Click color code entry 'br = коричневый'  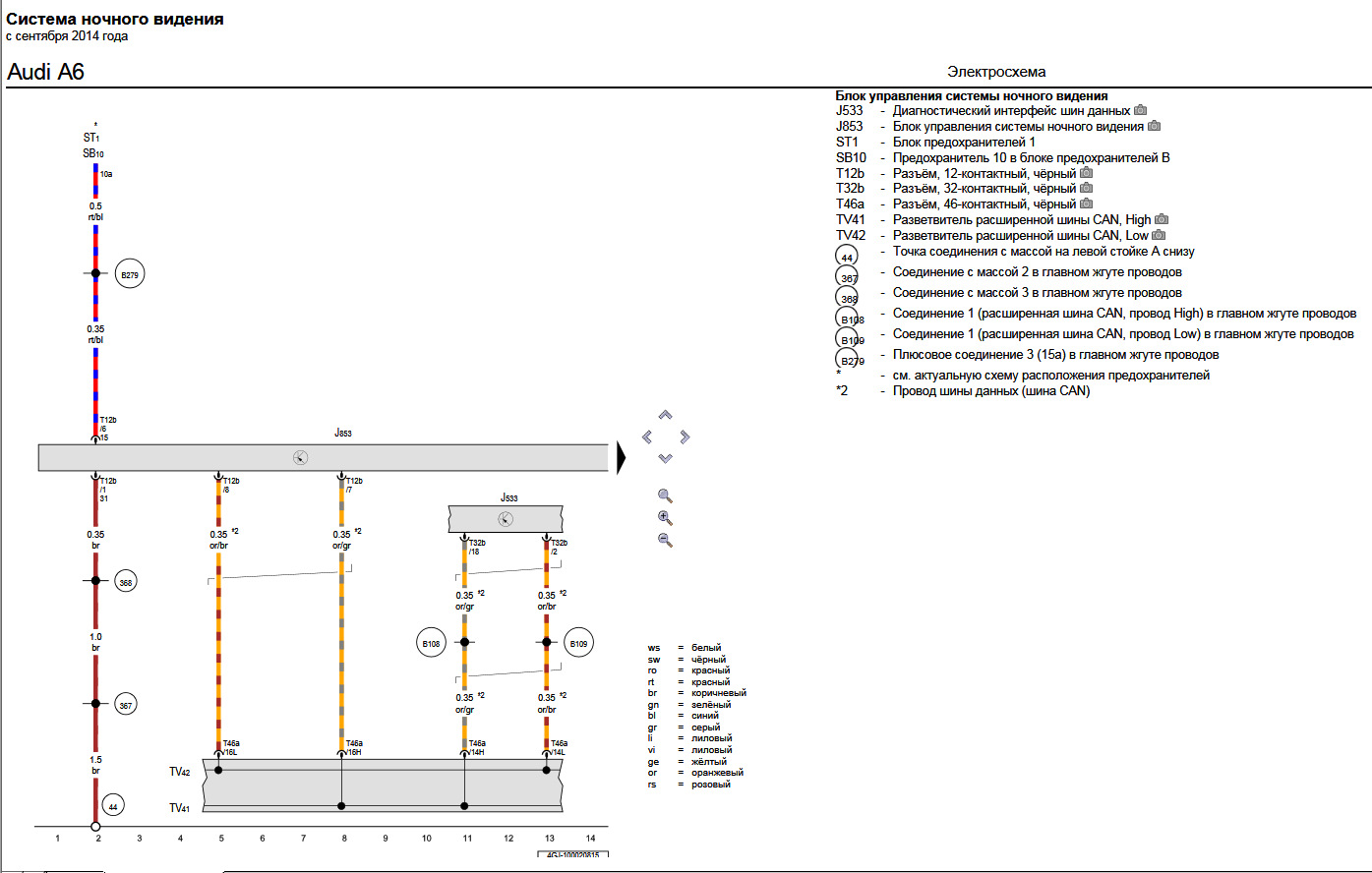[696, 693]
